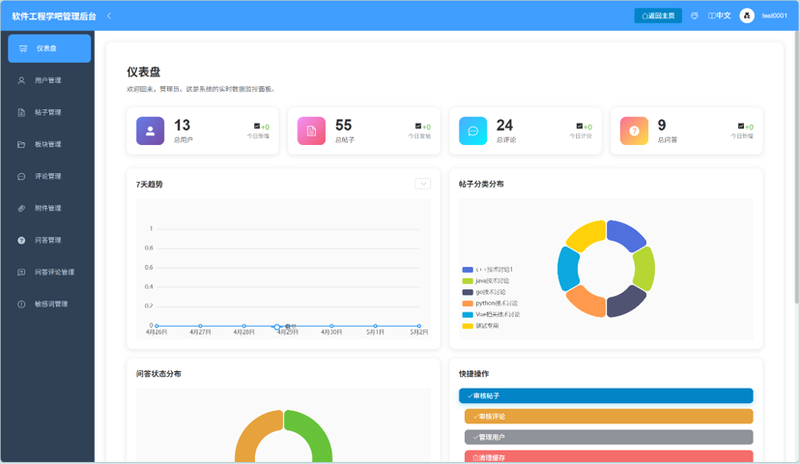Click the 4月30日 data point on trend chart
800x464 pixels.
332,326
